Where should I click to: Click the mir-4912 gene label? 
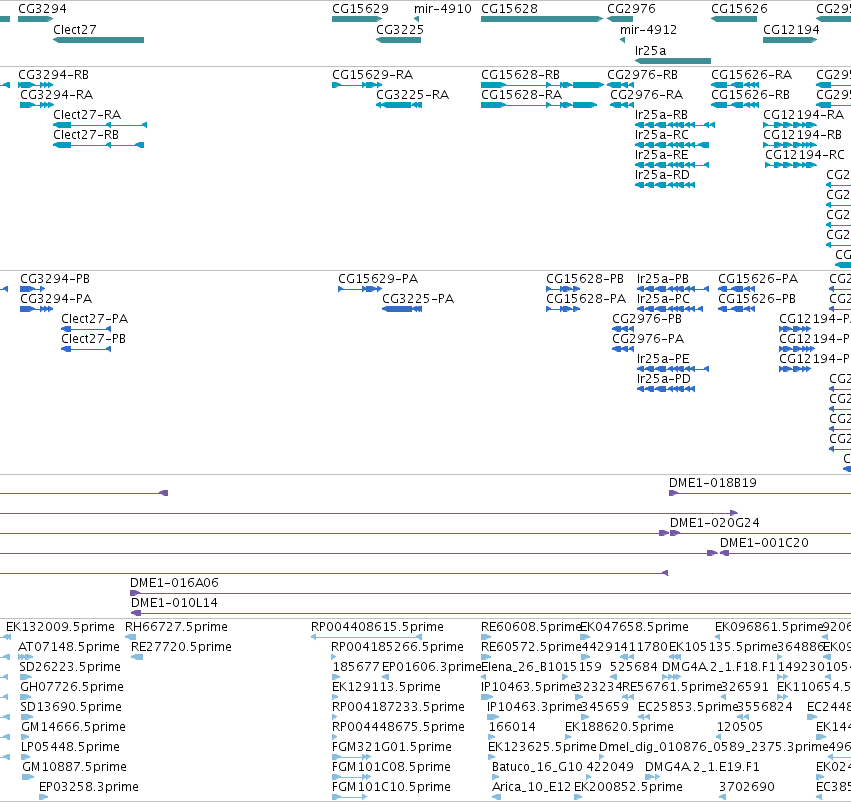(x=648, y=30)
